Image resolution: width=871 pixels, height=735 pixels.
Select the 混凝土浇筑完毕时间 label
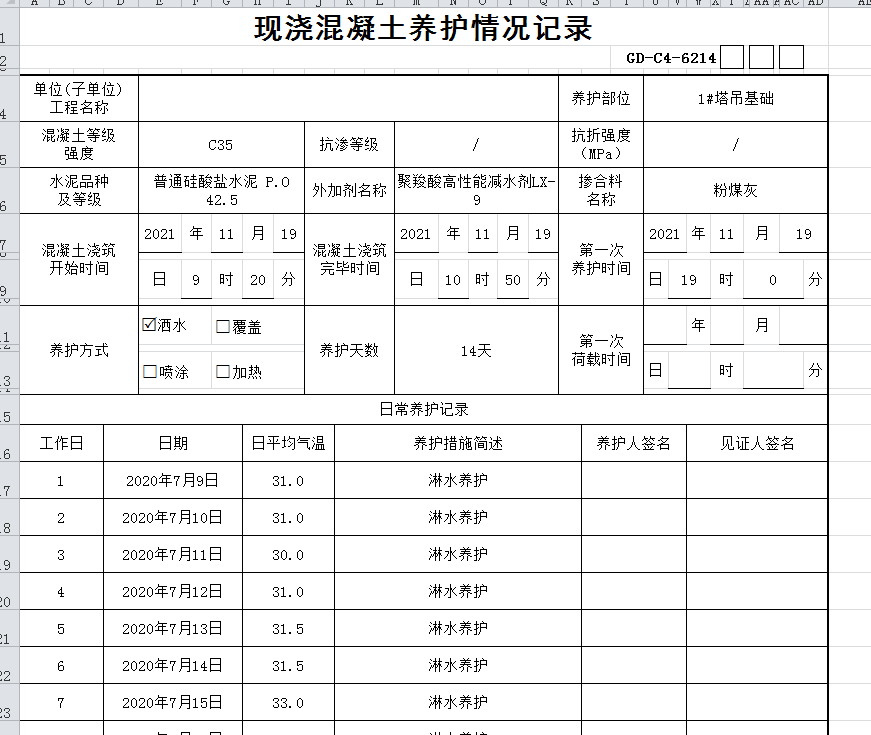[x=349, y=259]
